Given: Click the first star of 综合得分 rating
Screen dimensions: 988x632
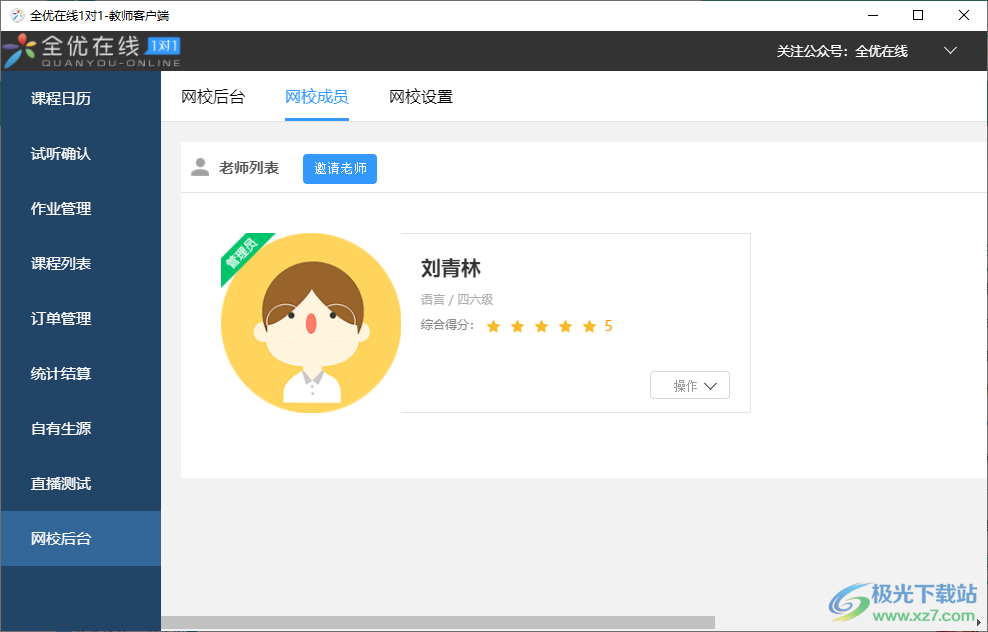Looking at the screenshot, I should (x=493, y=325).
